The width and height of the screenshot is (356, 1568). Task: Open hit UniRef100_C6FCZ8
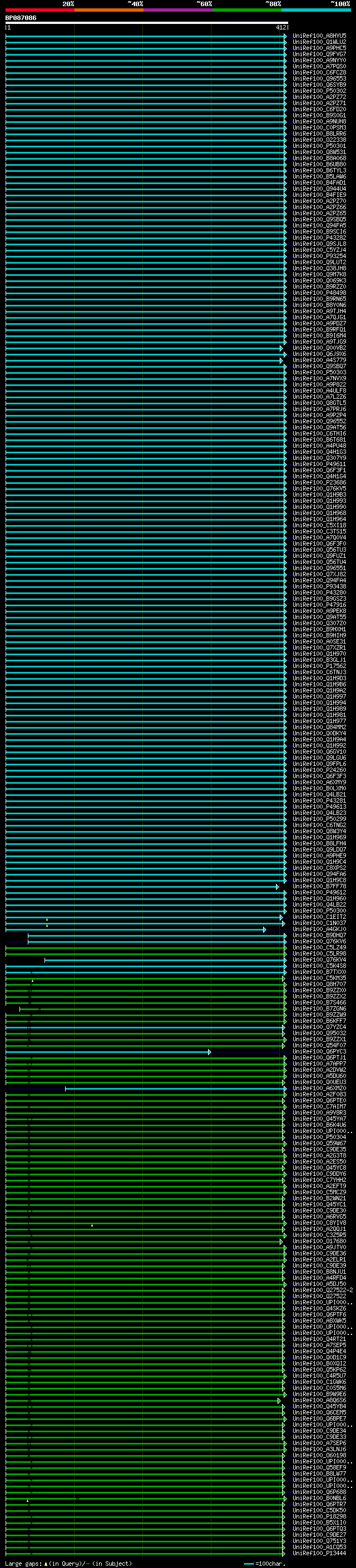click(319, 72)
